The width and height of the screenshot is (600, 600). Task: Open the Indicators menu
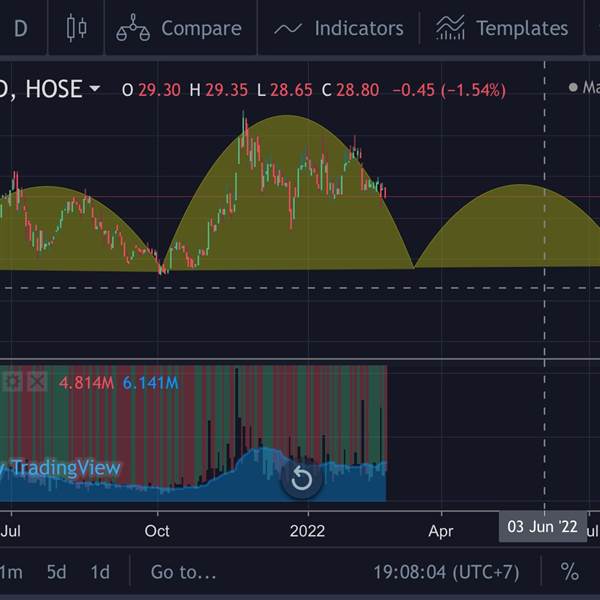339,28
